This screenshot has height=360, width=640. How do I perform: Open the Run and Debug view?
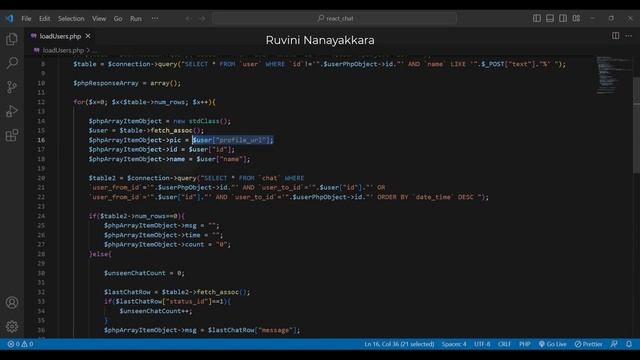tap(12, 111)
